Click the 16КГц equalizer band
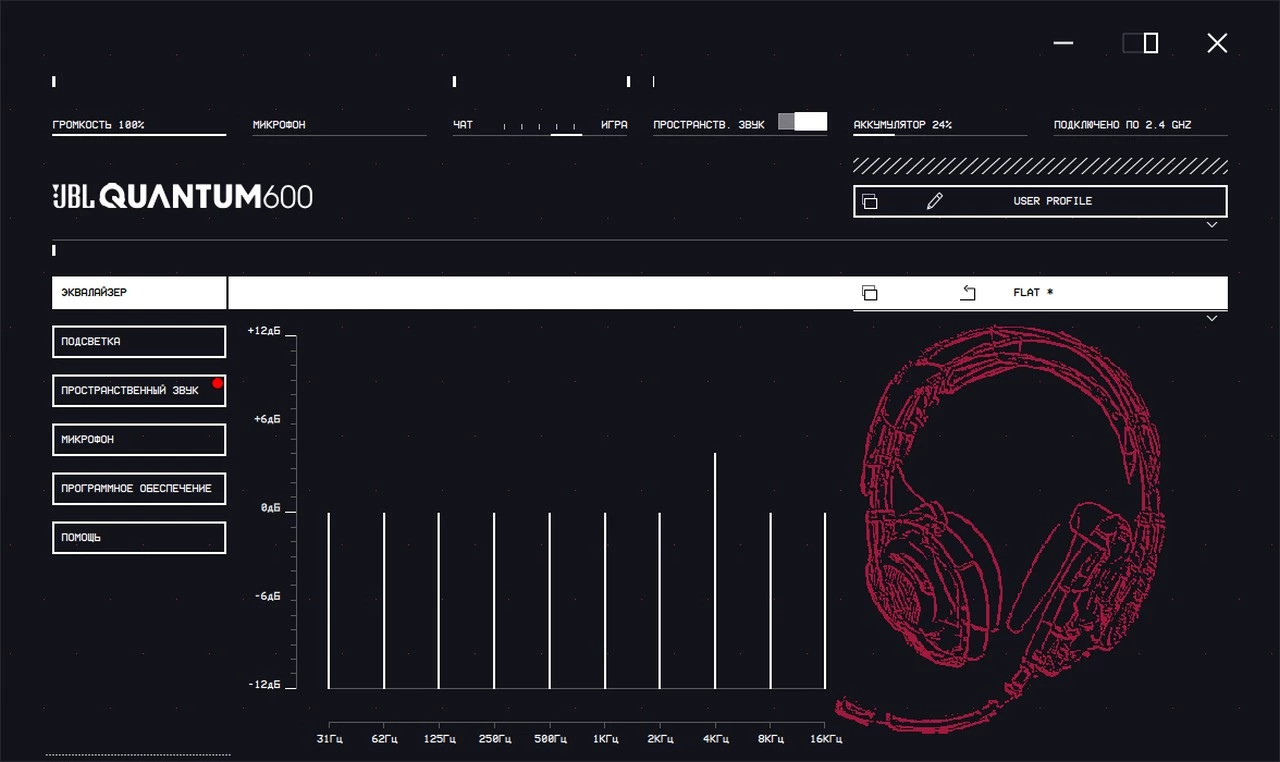Screen dimensions: 1280x762 825,600
